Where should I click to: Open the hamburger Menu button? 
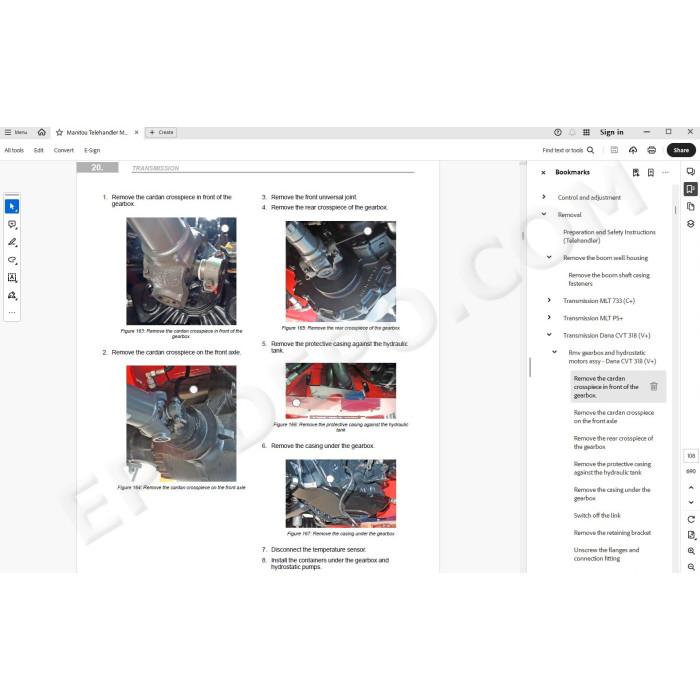coord(16,132)
